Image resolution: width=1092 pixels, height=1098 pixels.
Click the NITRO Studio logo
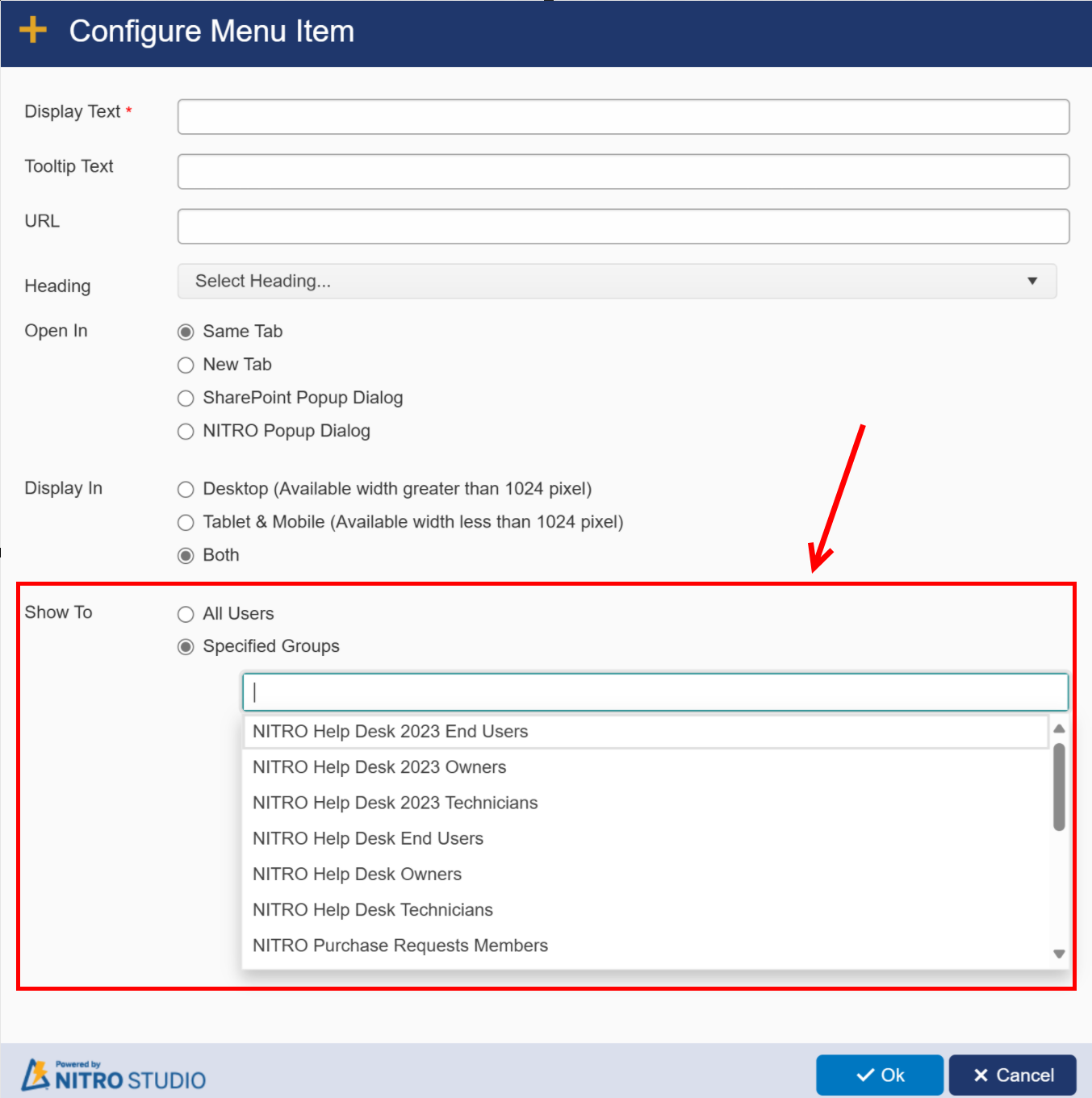[x=113, y=1075]
